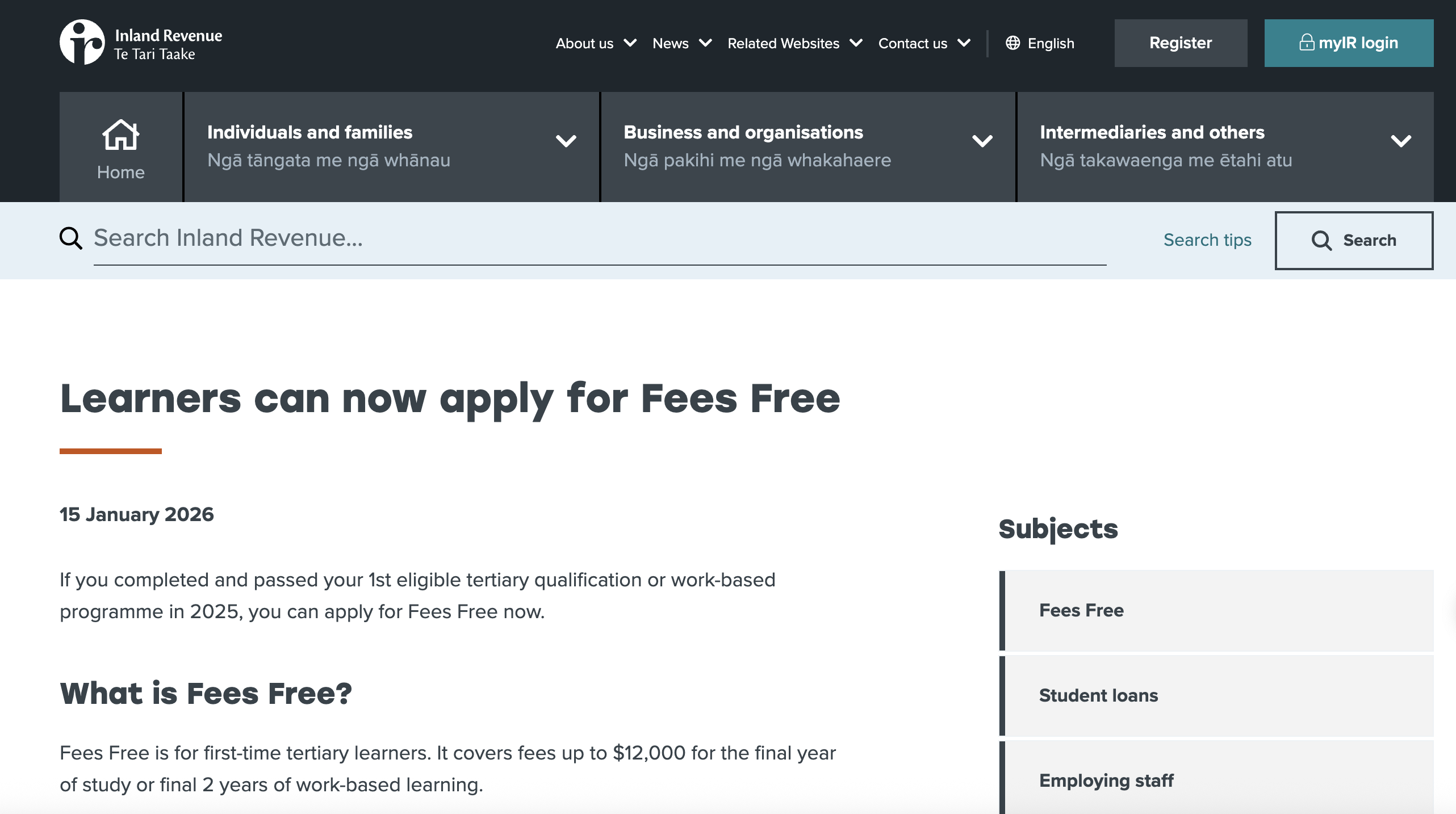
Task: Click the magnifier icon in Search button
Action: coord(1321,241)
